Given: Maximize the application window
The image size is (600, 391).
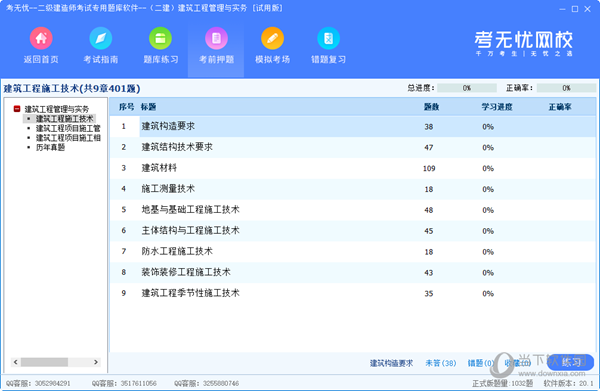Looking at the screenshot, I should pyautogui.click(x=575, y=9).
